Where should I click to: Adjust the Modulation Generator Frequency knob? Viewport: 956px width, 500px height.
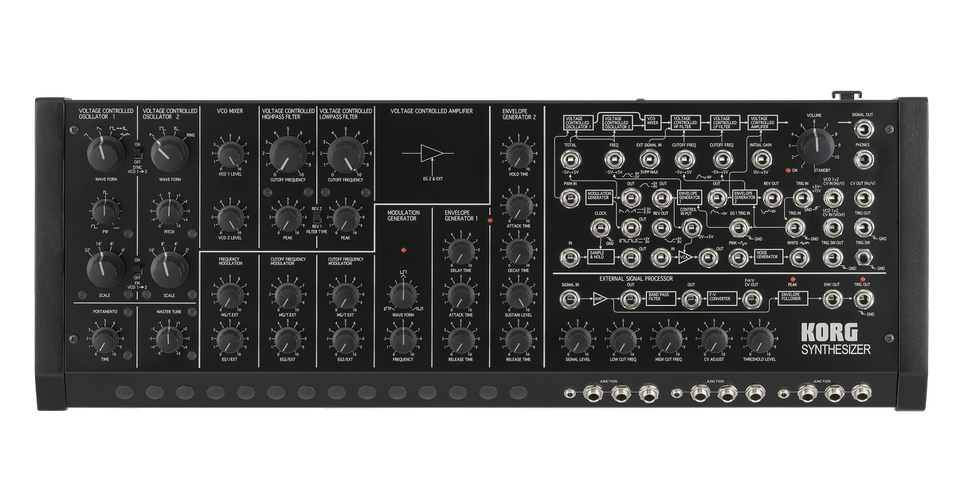pyautogui.click(x=403, y=340)
